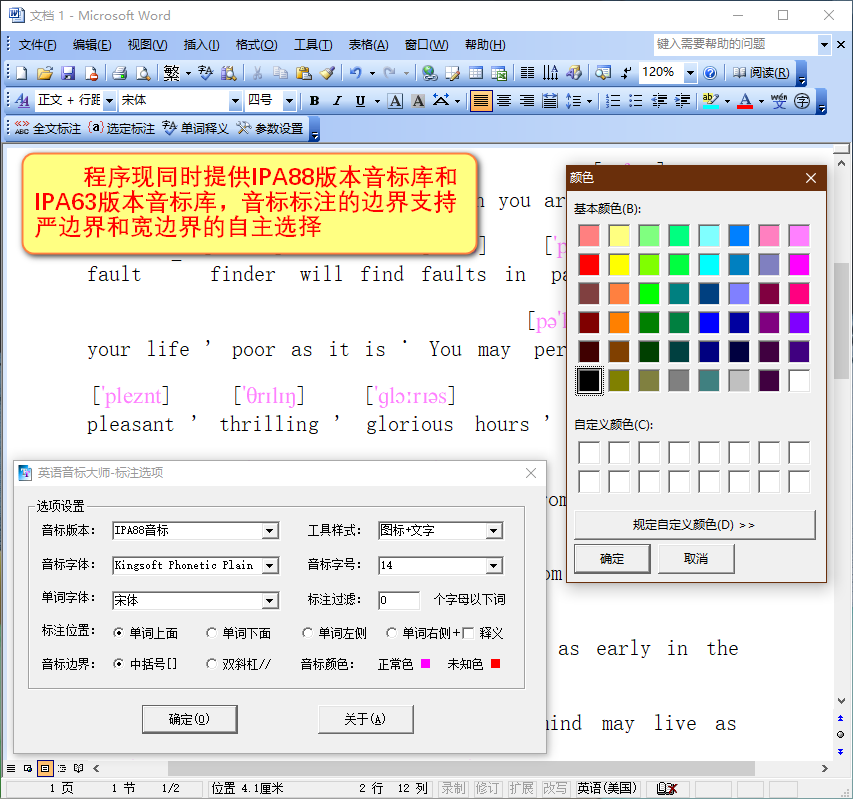Select the Format Painter brush
The height and width of the screenshot is (799, 853).
(327, 73)
